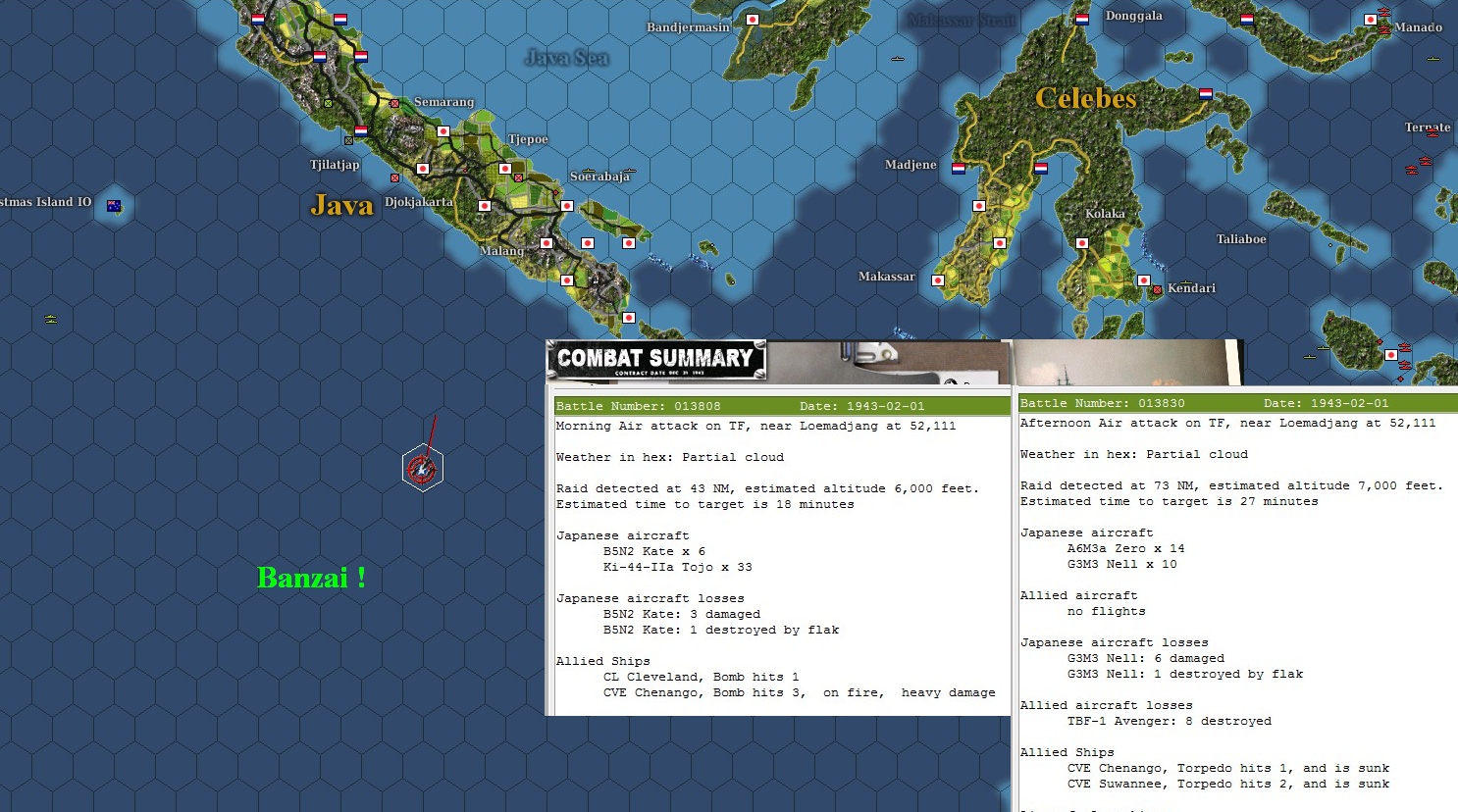The image size is (1458, 812).
Task: Click the Tjepoe city label
Action: coord(528,139)
